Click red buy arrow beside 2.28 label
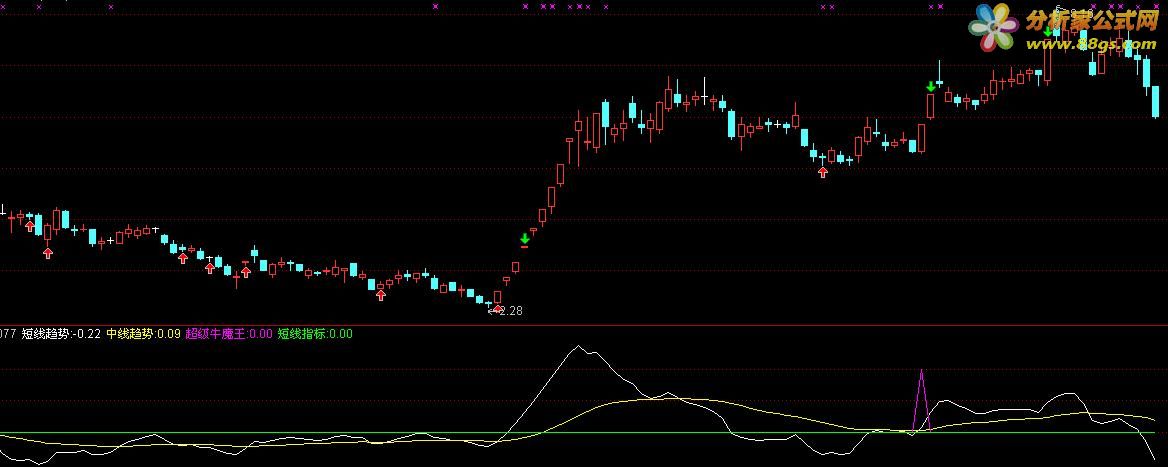Screen dimensions: 1168x467 point(498,308)
